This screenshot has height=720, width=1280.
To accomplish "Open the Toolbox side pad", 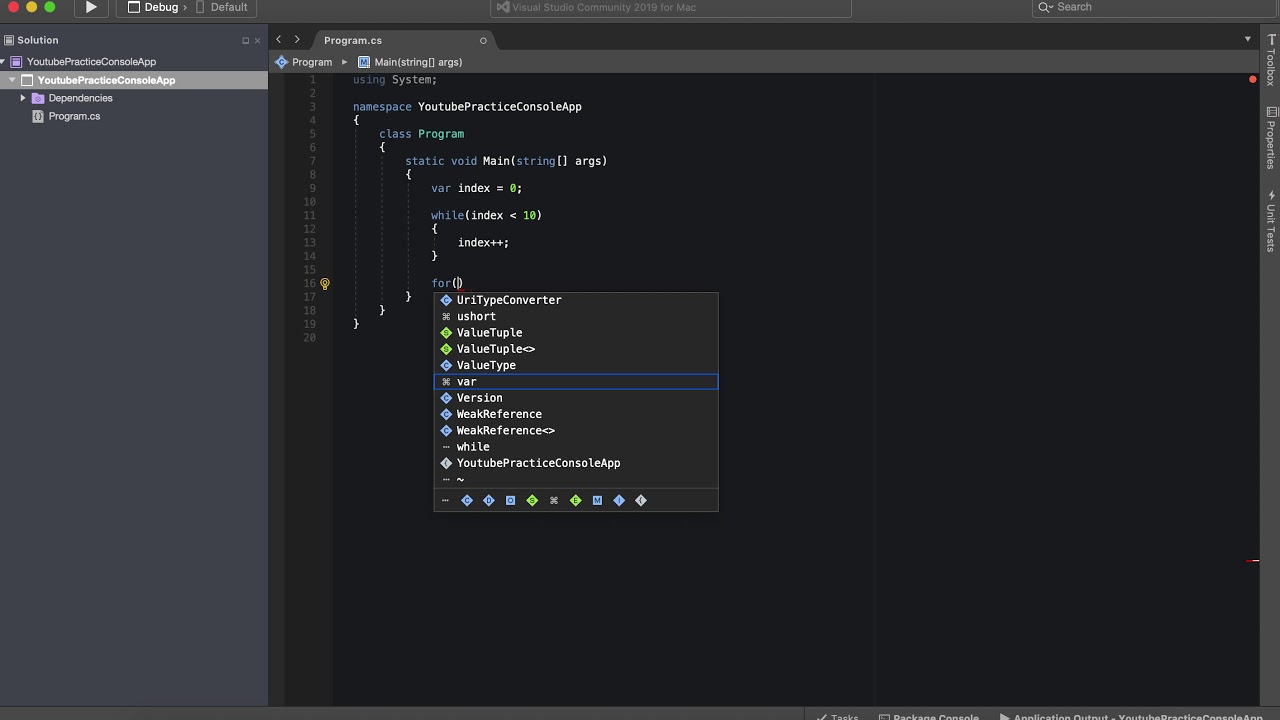I will click(1271, 60).
